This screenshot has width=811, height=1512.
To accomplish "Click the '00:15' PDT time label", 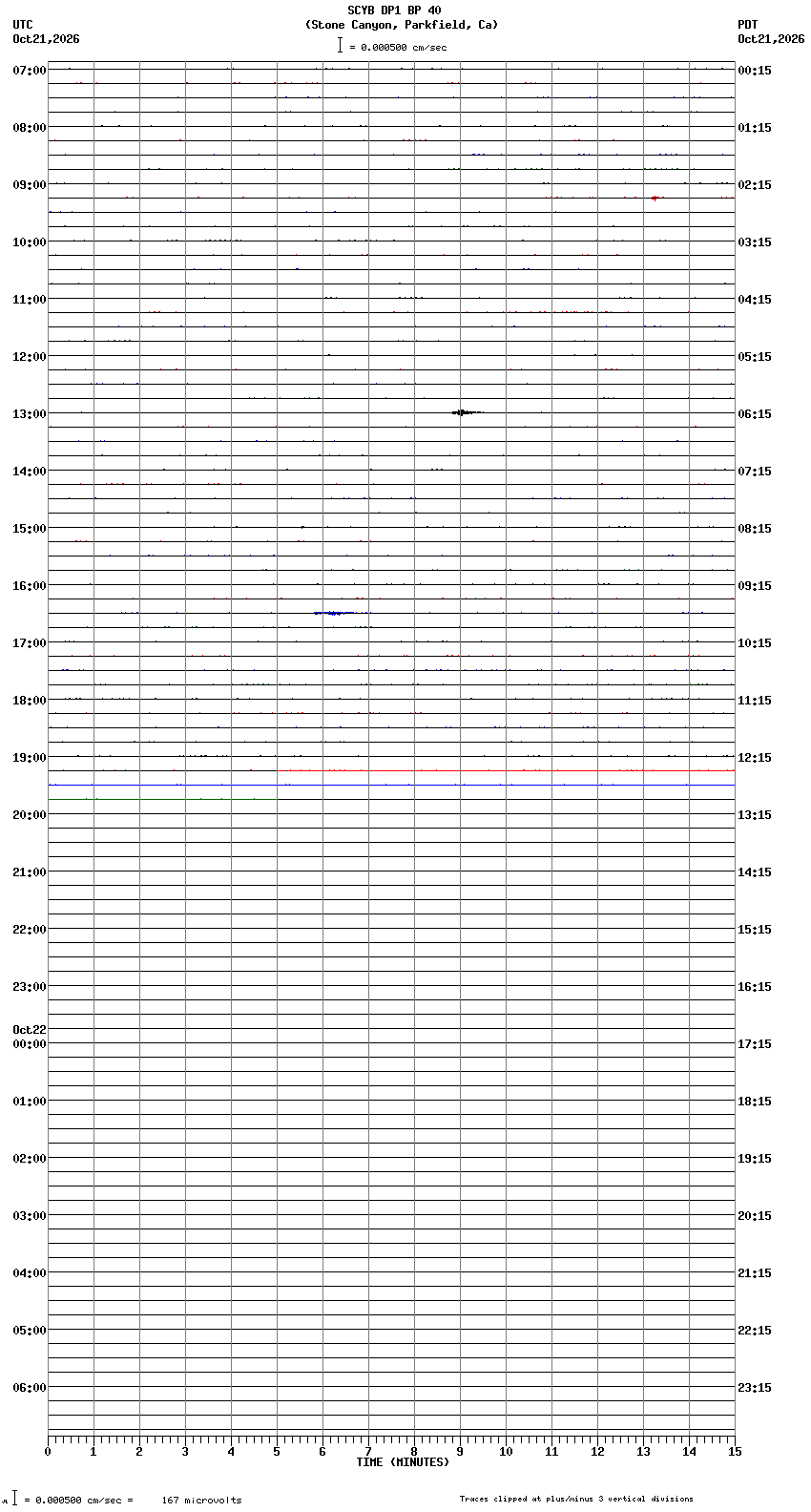I will point(755,71).
